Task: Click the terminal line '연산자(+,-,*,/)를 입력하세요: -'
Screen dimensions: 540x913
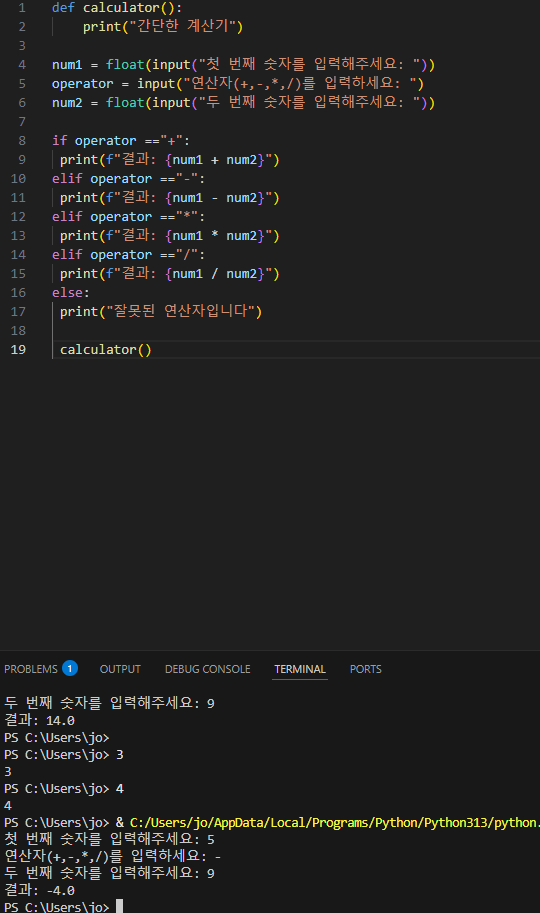Action: [x=112, y=856]
